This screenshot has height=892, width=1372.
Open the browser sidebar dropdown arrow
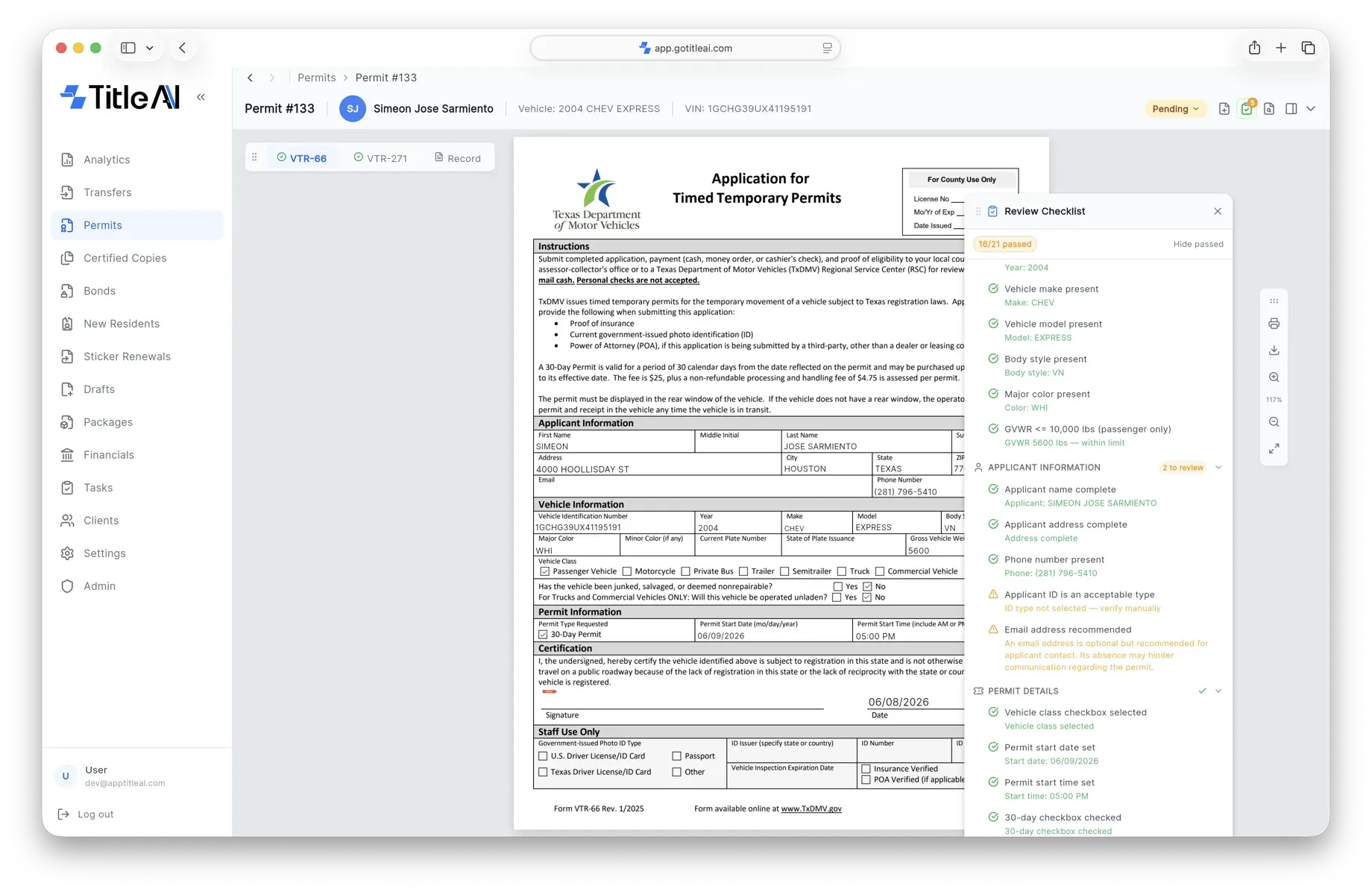point(150,48)
